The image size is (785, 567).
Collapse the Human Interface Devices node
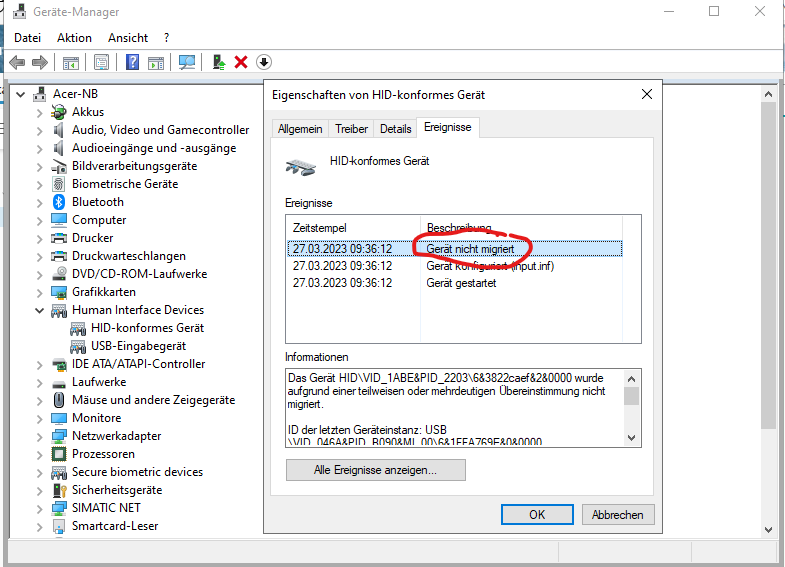pyautogui.click(x=40, y=310)
